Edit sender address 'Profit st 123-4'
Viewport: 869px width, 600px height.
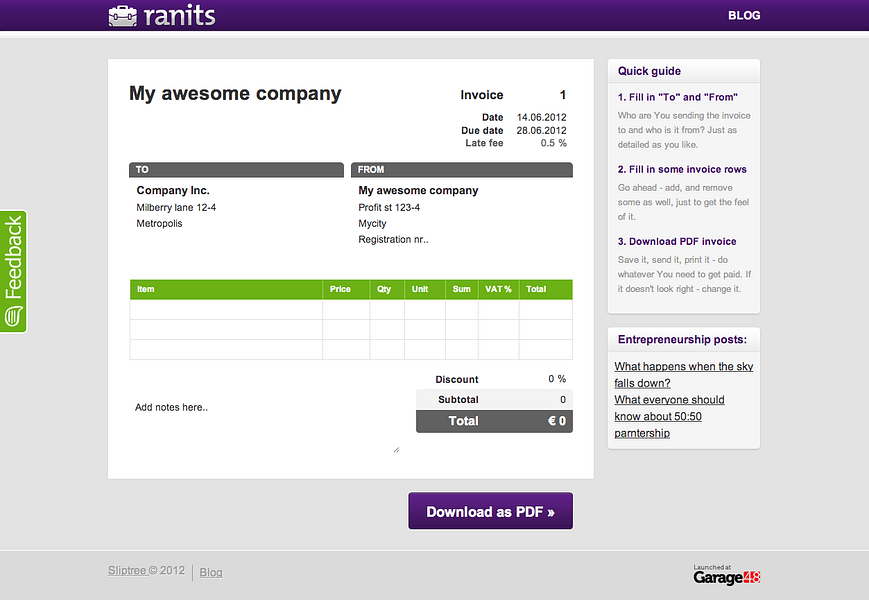[x=389, y=207]
